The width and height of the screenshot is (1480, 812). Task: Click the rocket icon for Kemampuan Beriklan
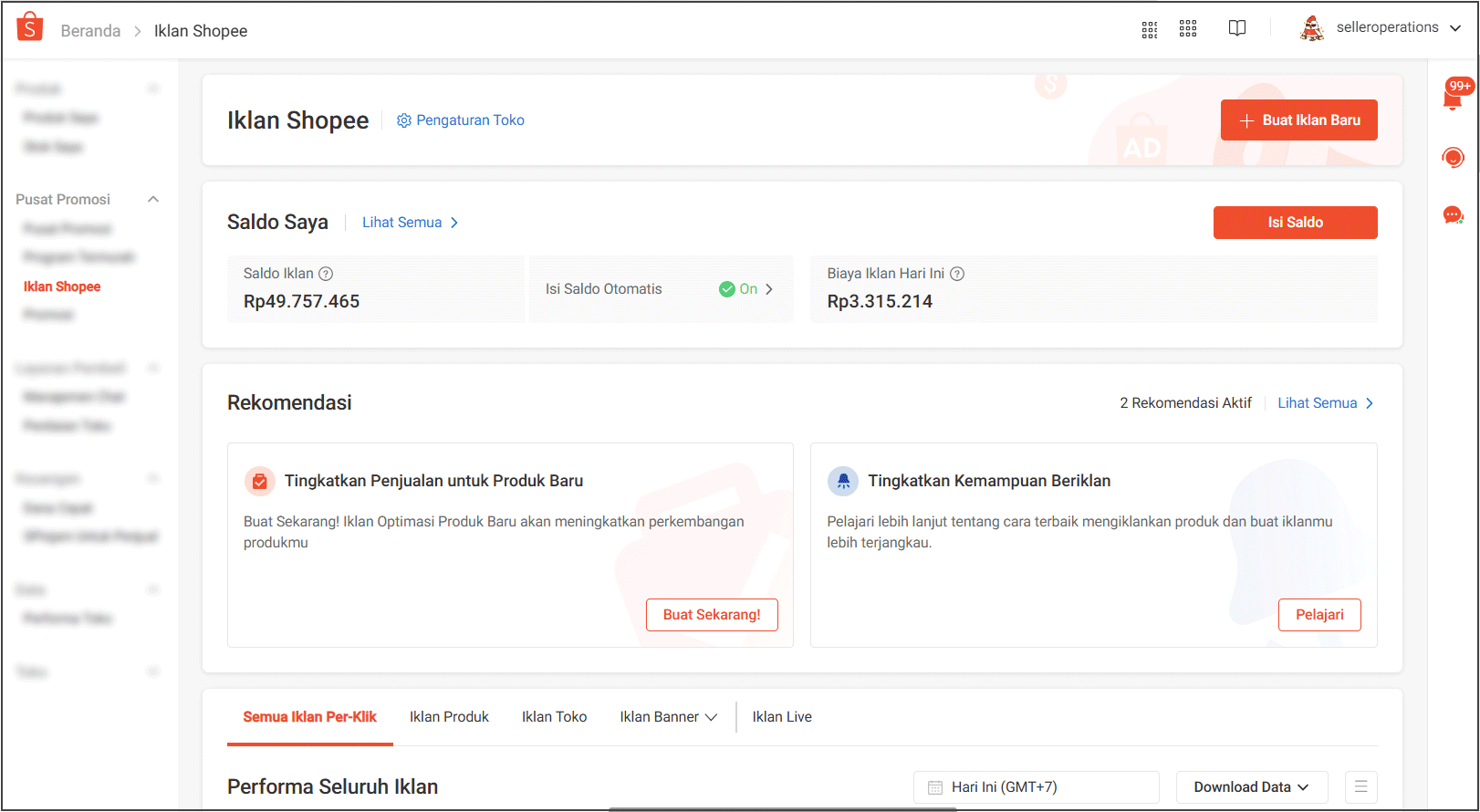[843, 481]
